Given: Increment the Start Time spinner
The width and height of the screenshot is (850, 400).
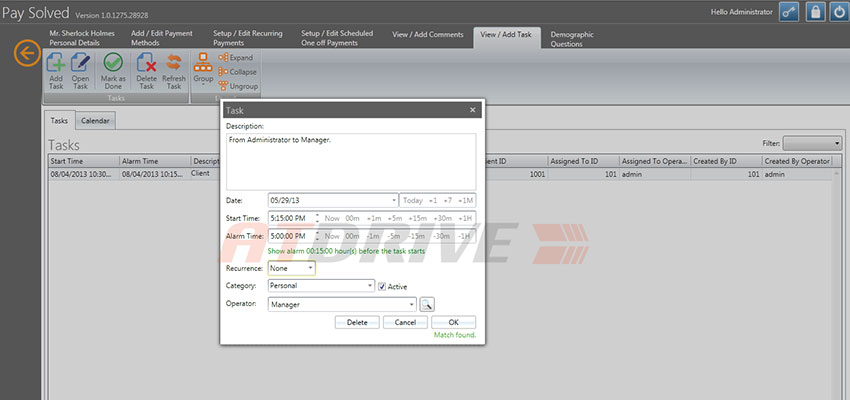Looking at the screenshot, I should tap(317, 215).
